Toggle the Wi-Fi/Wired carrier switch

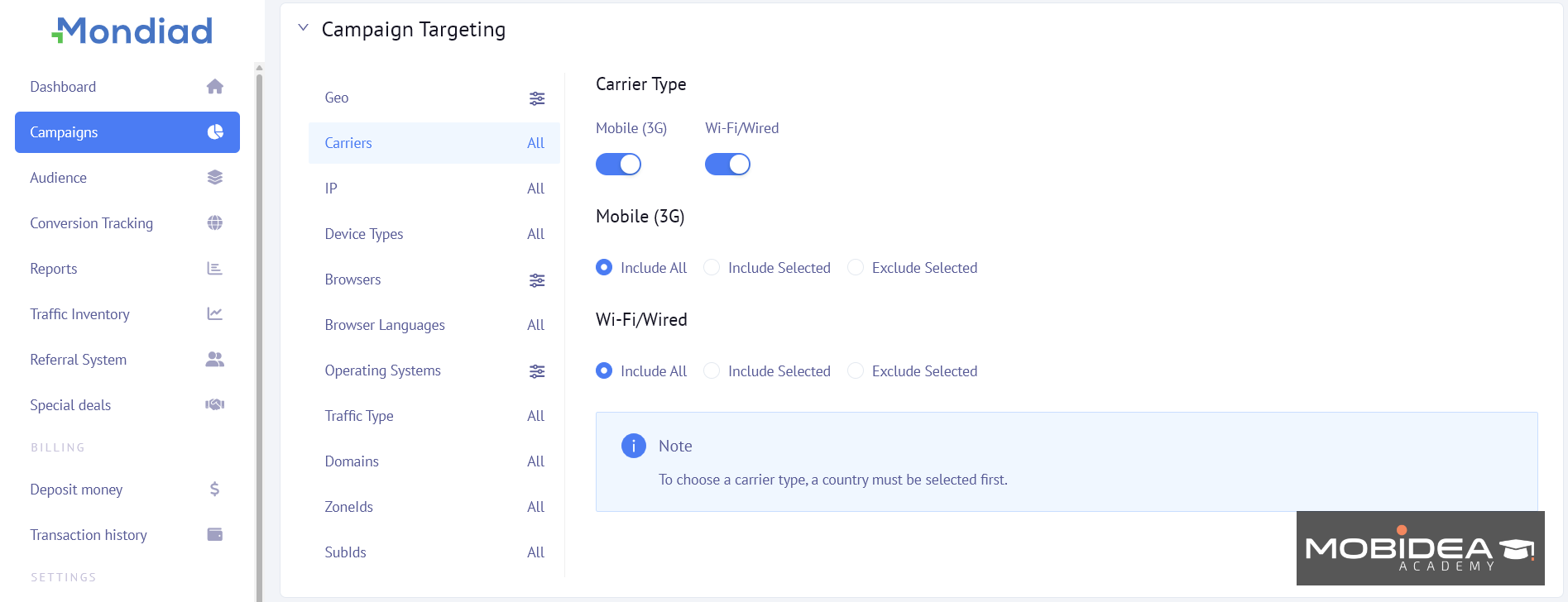[728, 165]
